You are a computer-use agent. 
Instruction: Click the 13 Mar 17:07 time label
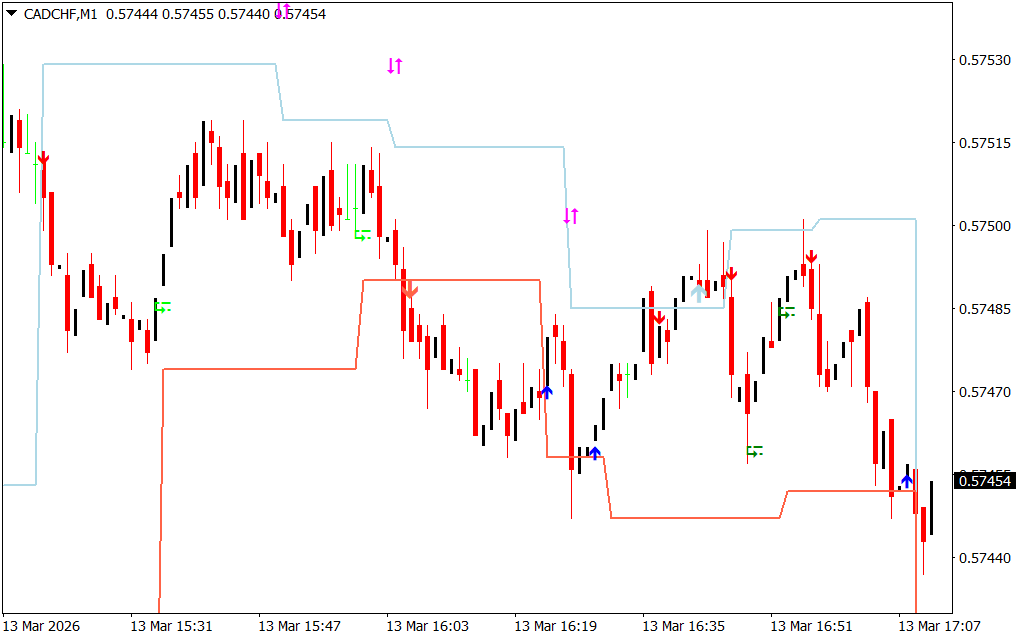tap(939, 626)
